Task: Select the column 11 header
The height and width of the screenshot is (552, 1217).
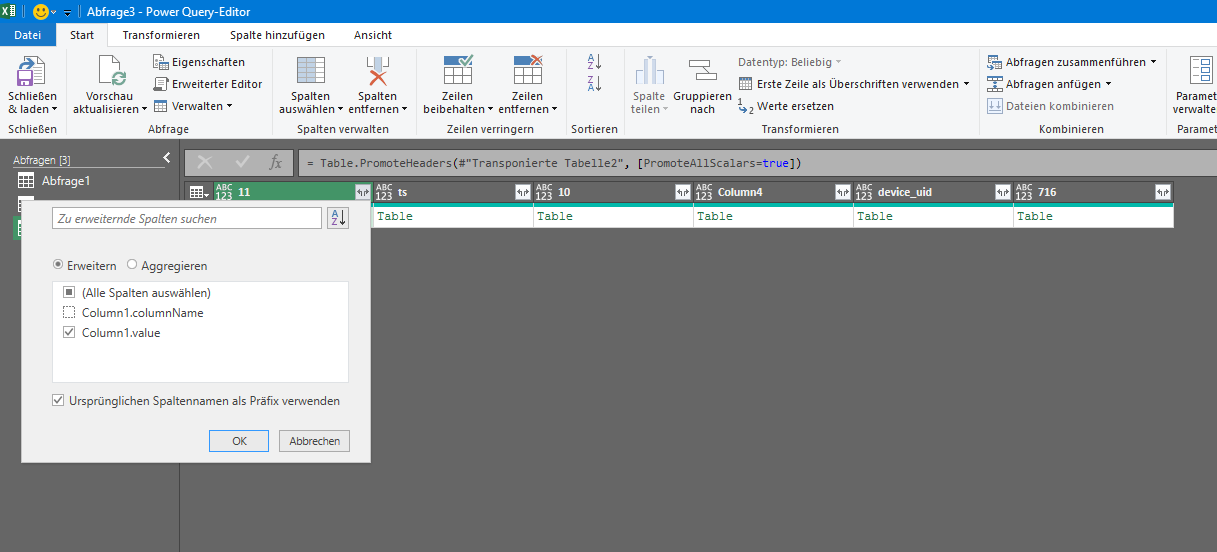Action: (x=293, y=192)
